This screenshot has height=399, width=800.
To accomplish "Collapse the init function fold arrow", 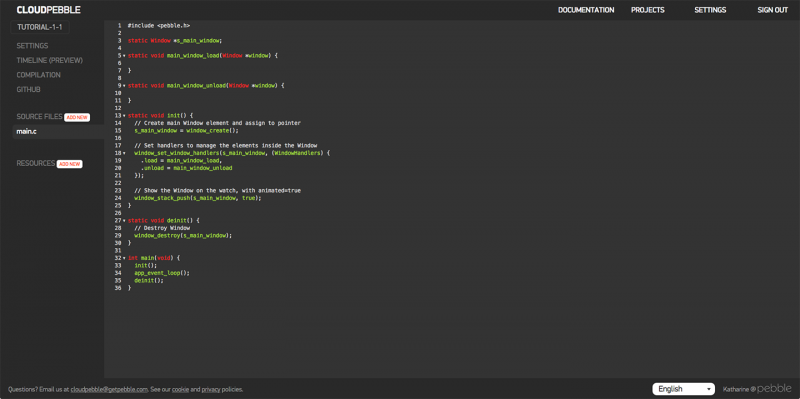I will click(x=124, y=115).
